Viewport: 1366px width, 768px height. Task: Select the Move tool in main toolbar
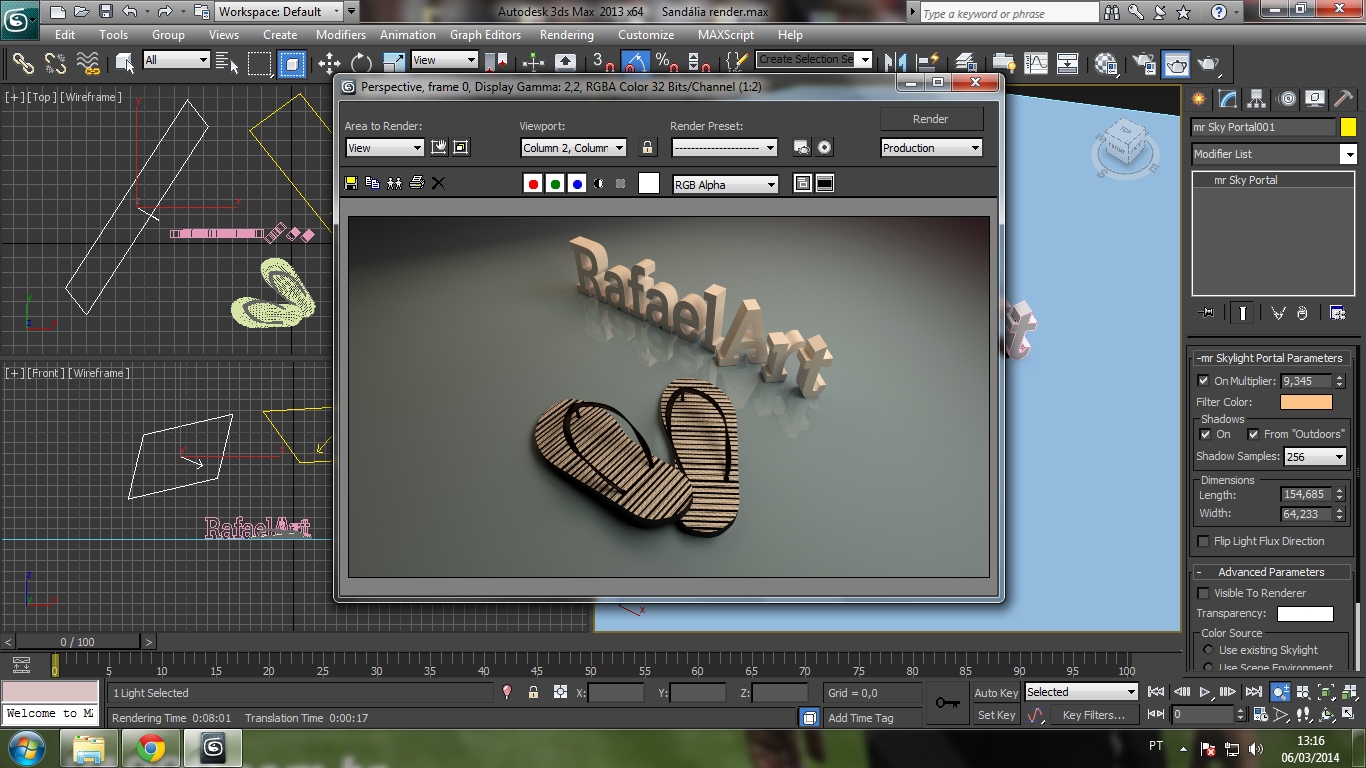(329, 63)
